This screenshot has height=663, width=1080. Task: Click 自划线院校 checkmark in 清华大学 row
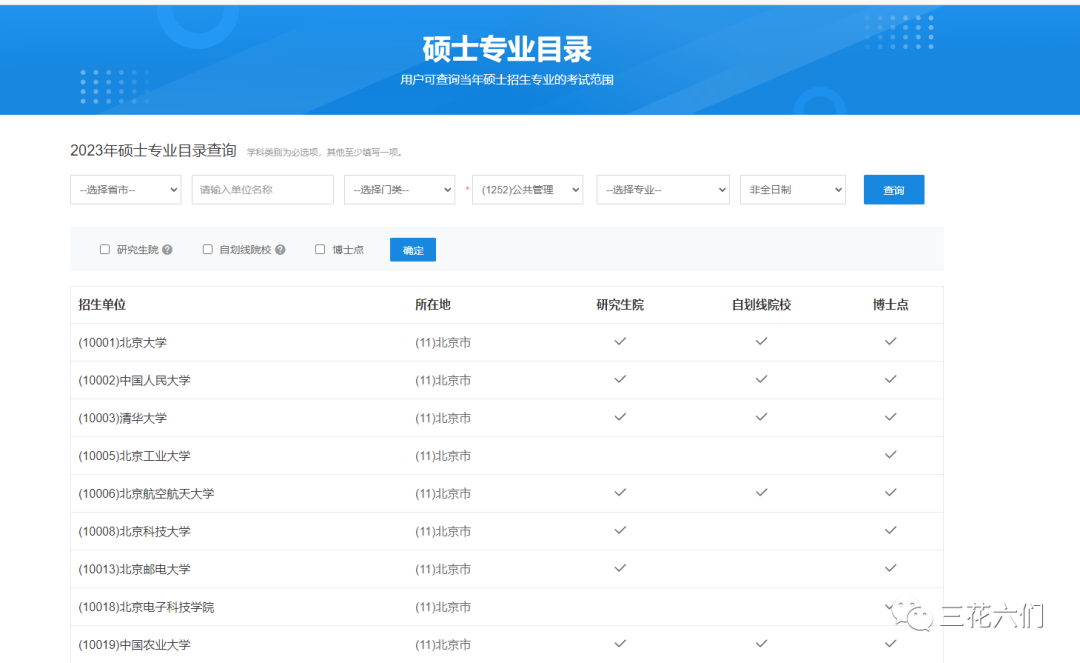pyautogui.click(x=761, y=417)
